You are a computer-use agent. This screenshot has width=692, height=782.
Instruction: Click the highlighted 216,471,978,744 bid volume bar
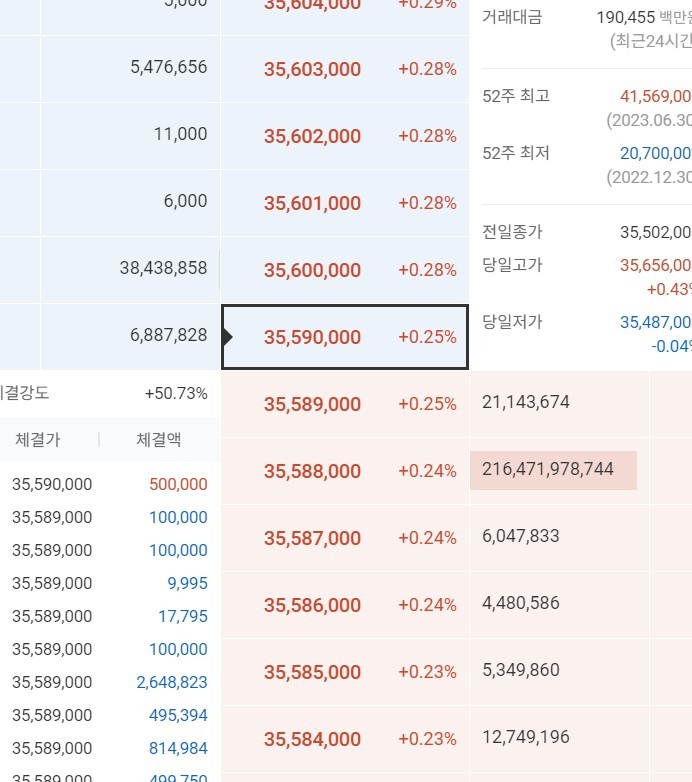552,469
